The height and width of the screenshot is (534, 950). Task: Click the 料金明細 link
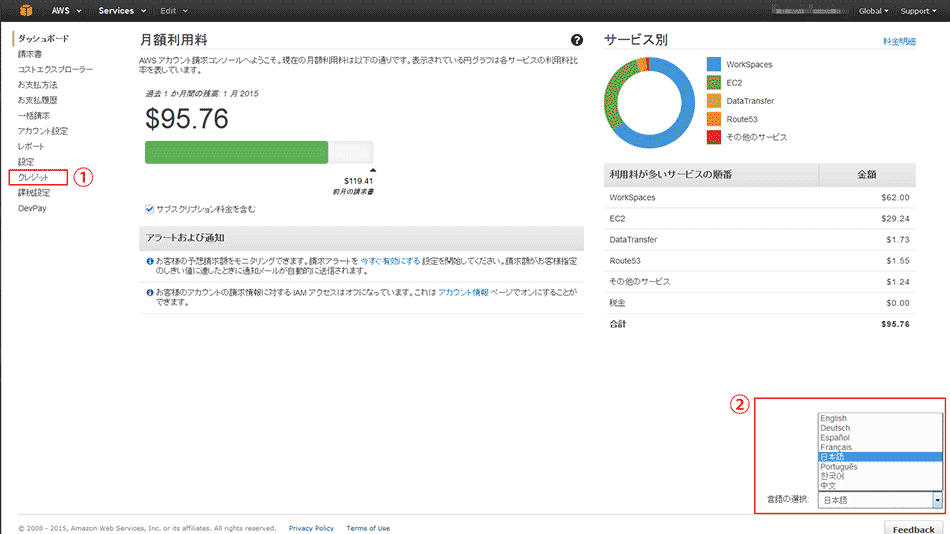pos(899,41)
